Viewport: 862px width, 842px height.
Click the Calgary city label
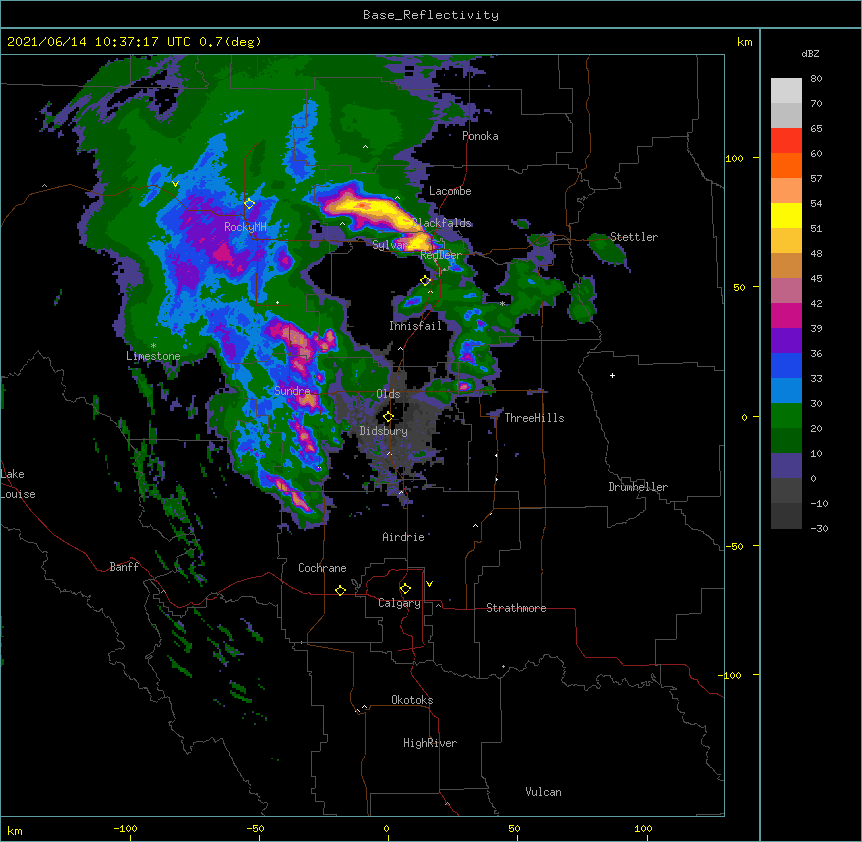coord(399,603)
